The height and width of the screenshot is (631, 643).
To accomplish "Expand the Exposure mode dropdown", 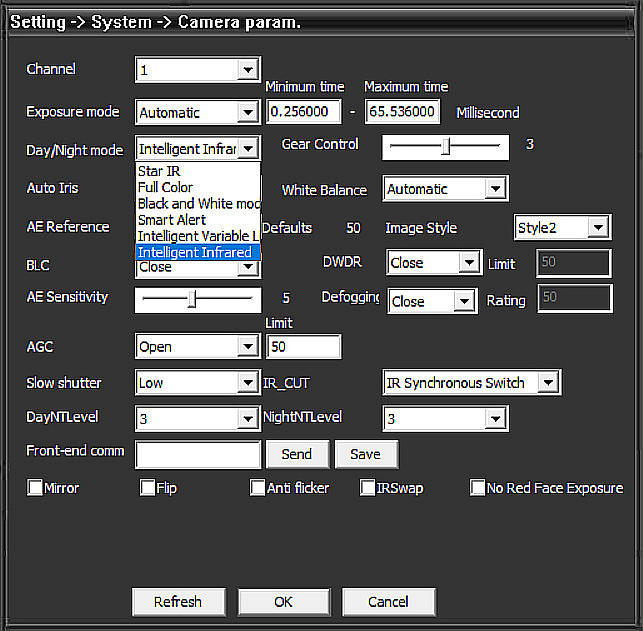I will pos(248,113).
